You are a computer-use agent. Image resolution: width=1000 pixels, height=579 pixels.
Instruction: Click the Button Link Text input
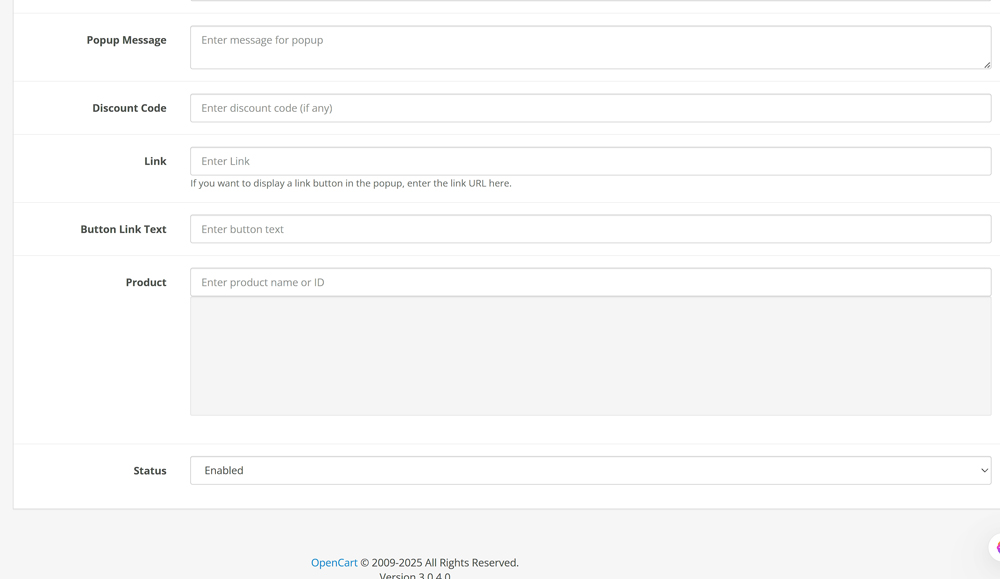click(x=590, y=229)
